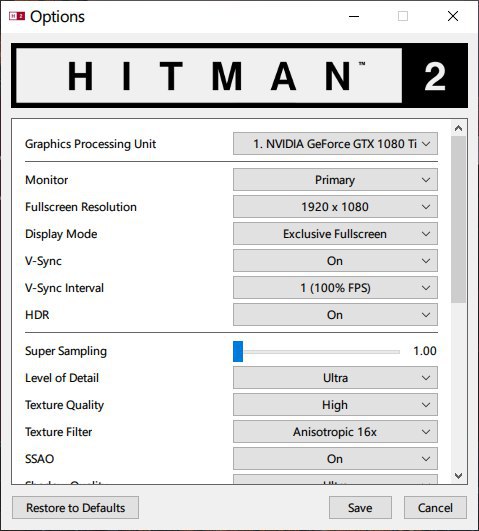Save the graphics options
Image resolution: width=479 pixels, height=531 pixels.
click(x=360, y=508)
